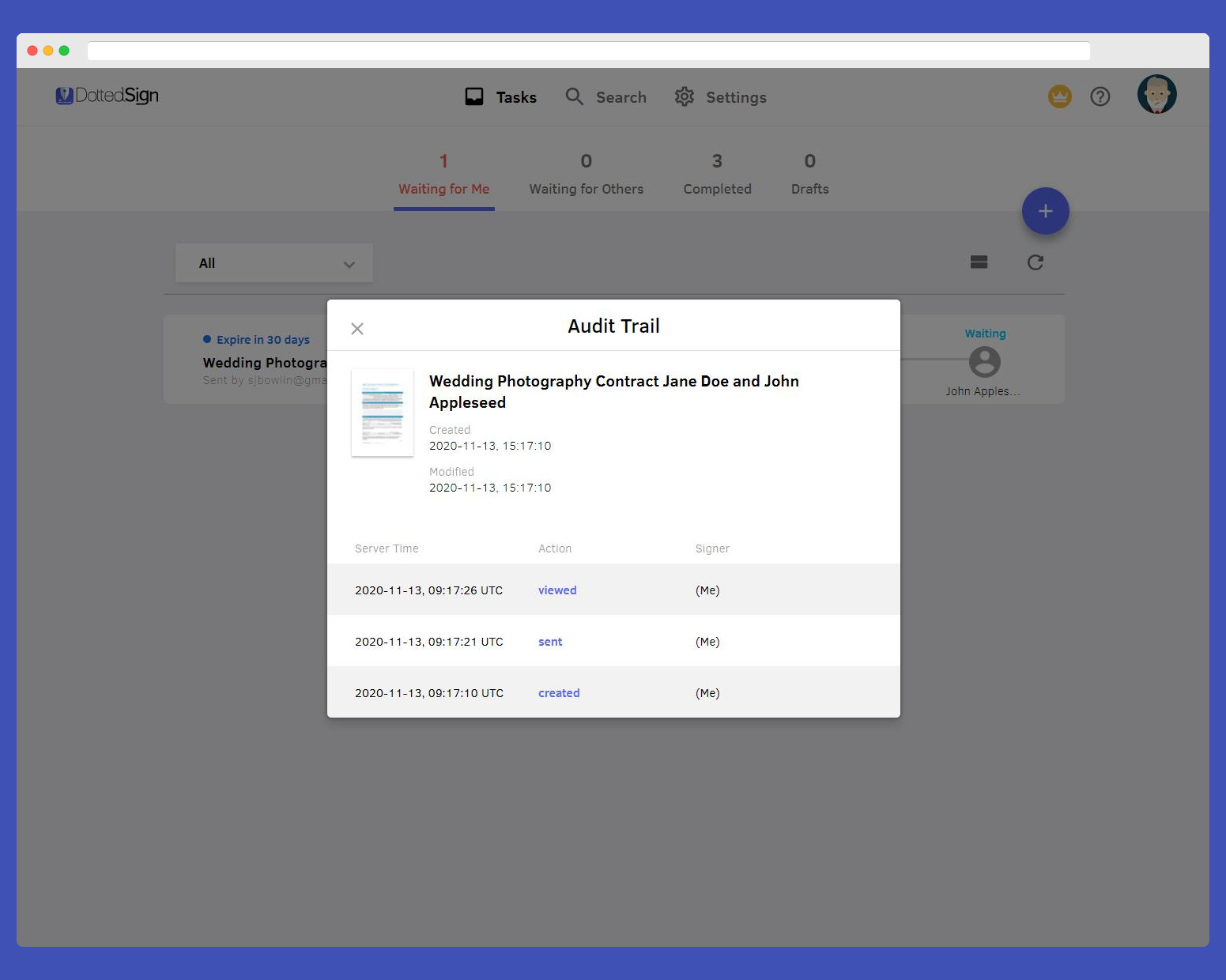Screen dimensions: 1226x980
Task: Switch the task list view layout
Action: click(979, 262)
